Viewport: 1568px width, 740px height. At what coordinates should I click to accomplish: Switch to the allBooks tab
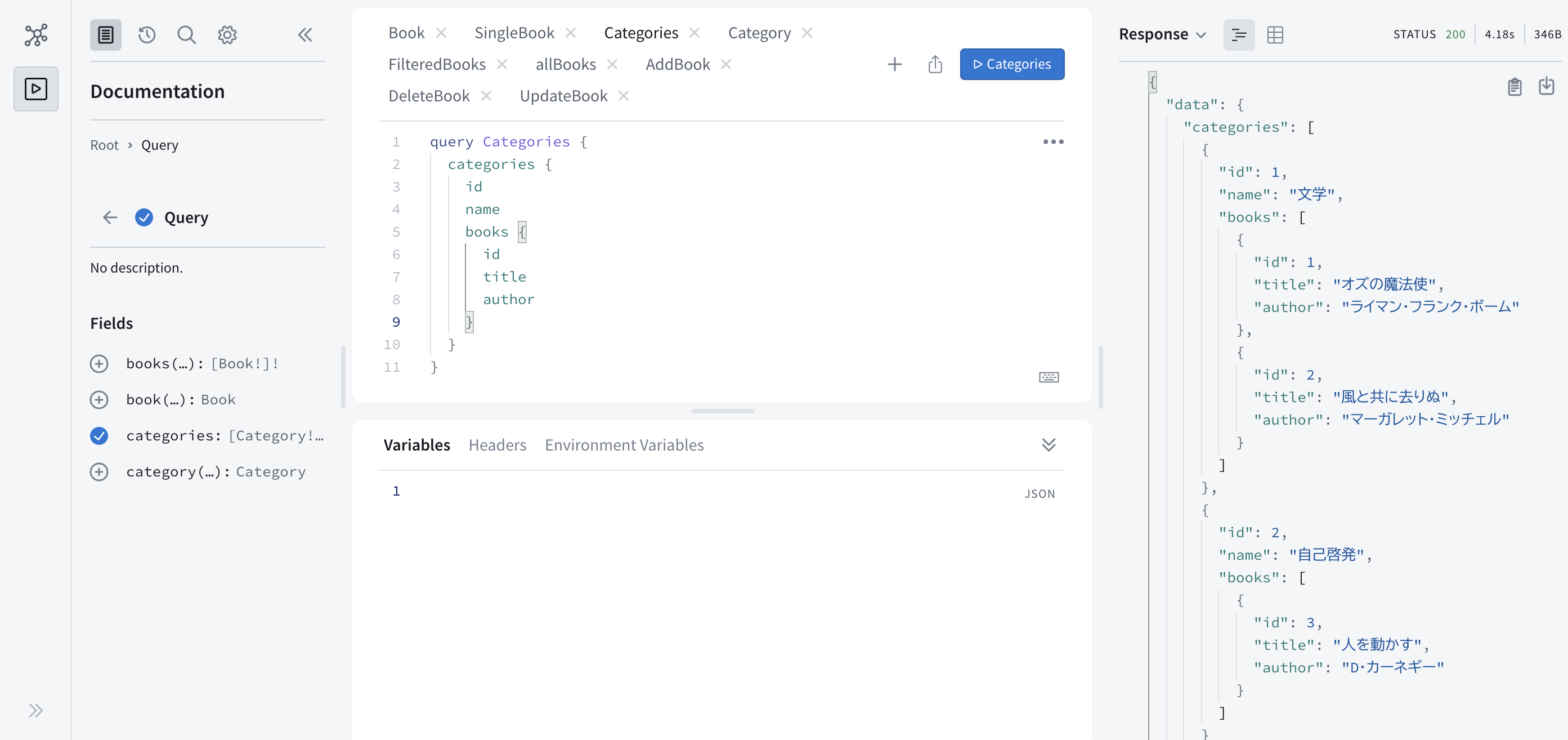[566, 64]
